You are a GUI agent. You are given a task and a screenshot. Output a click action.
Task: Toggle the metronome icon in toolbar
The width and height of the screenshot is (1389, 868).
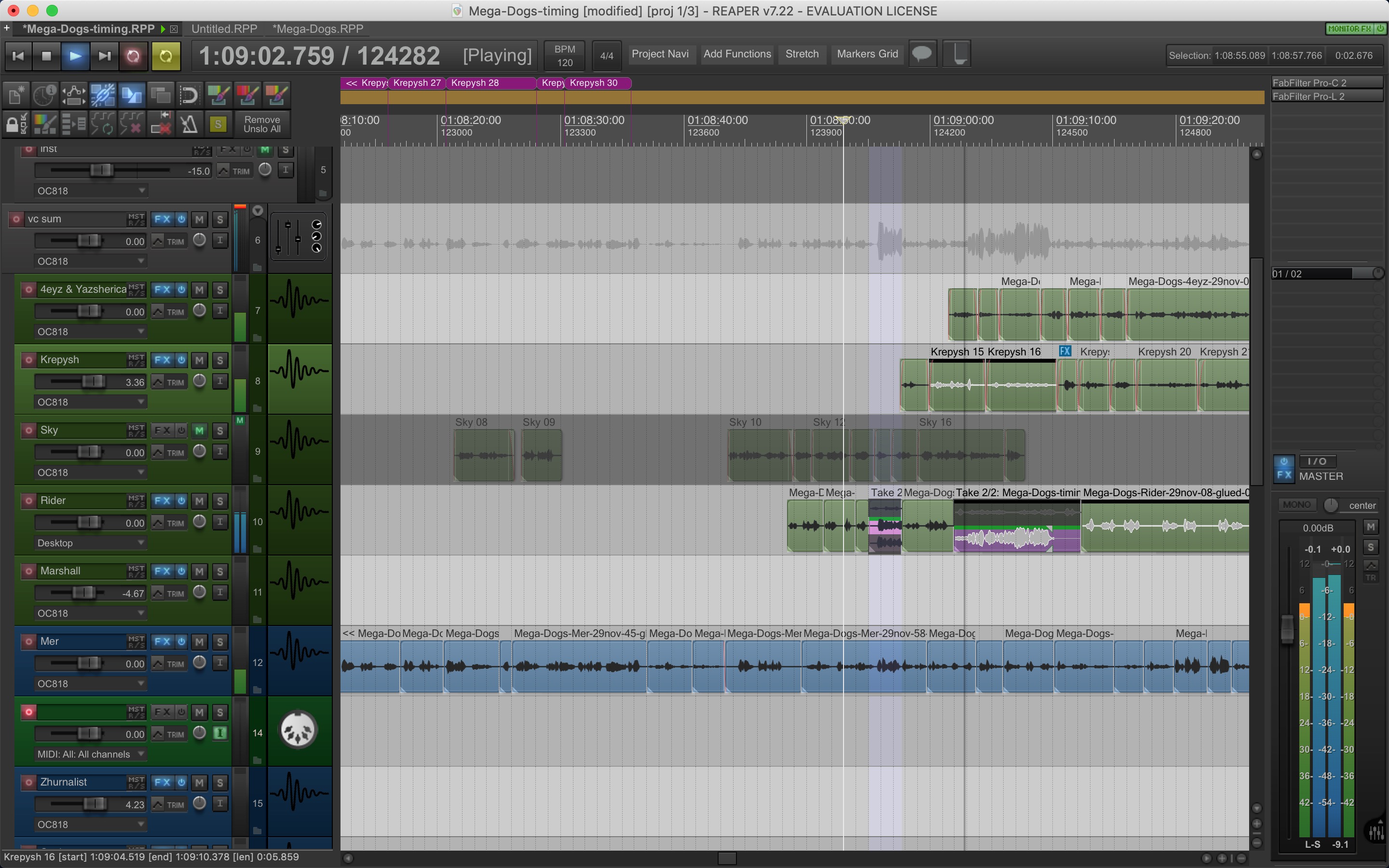pos(189,123)
